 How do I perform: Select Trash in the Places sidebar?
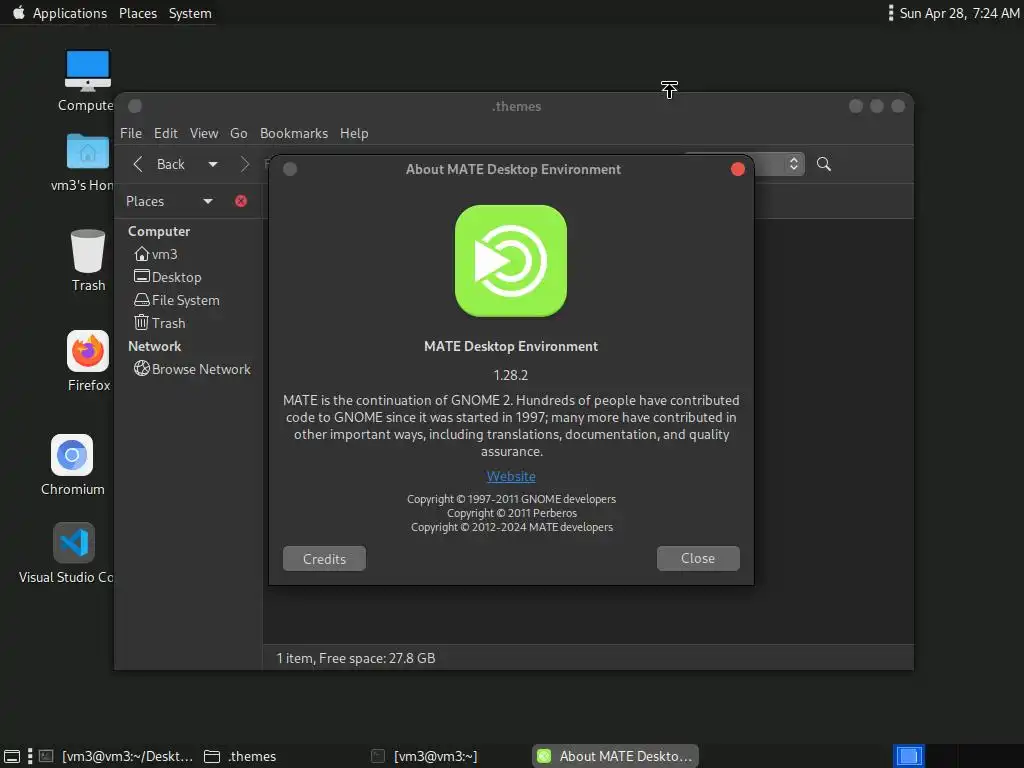159,323
